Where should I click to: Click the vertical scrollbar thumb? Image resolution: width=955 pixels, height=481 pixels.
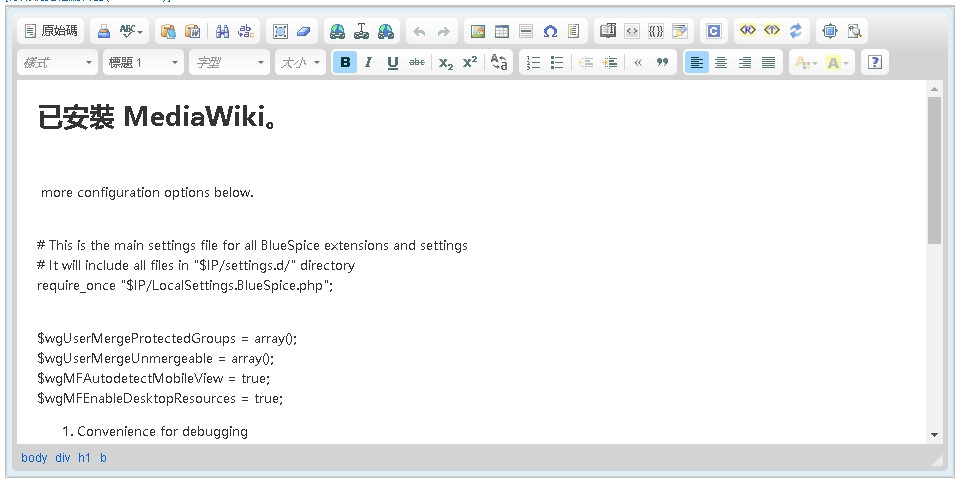pos(934,170)
